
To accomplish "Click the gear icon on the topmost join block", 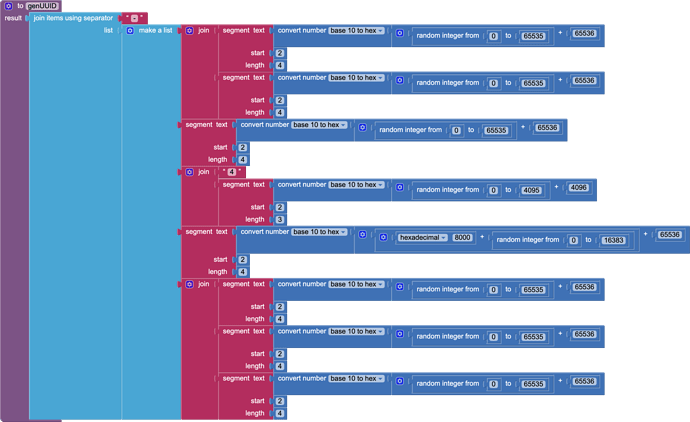I will coord(190,31).
